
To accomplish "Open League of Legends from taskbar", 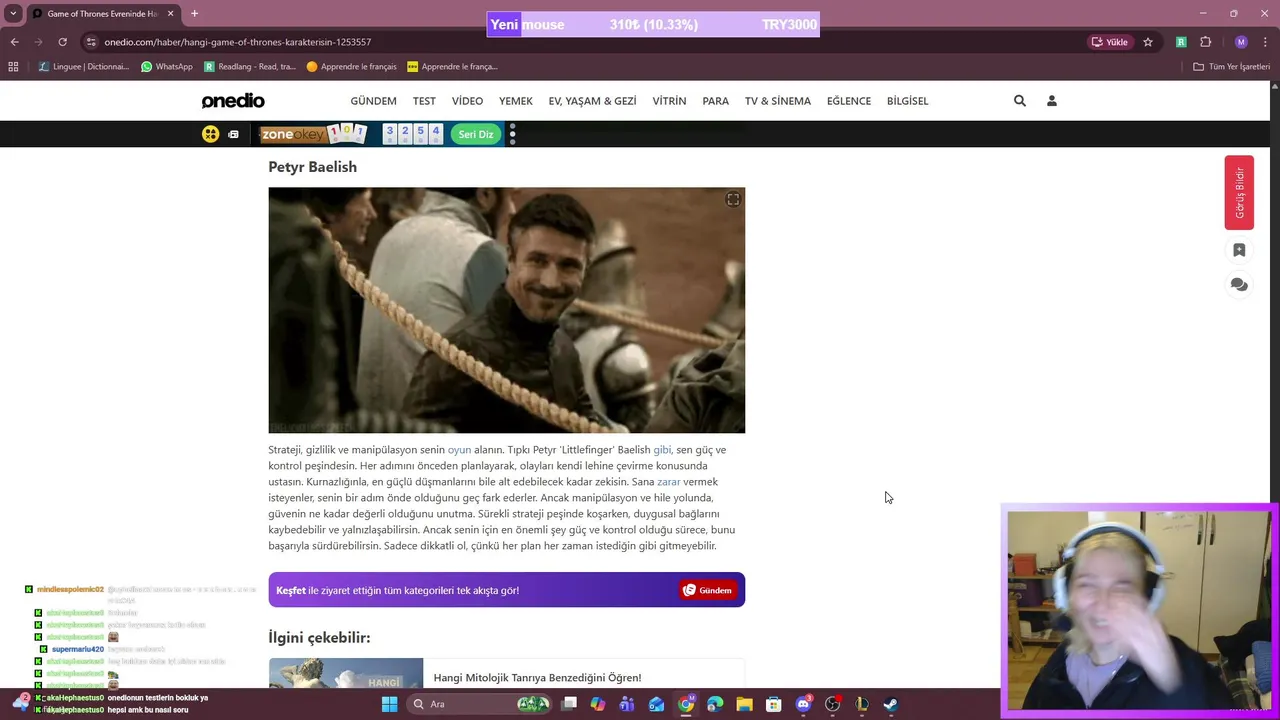I will click(861, 704).
